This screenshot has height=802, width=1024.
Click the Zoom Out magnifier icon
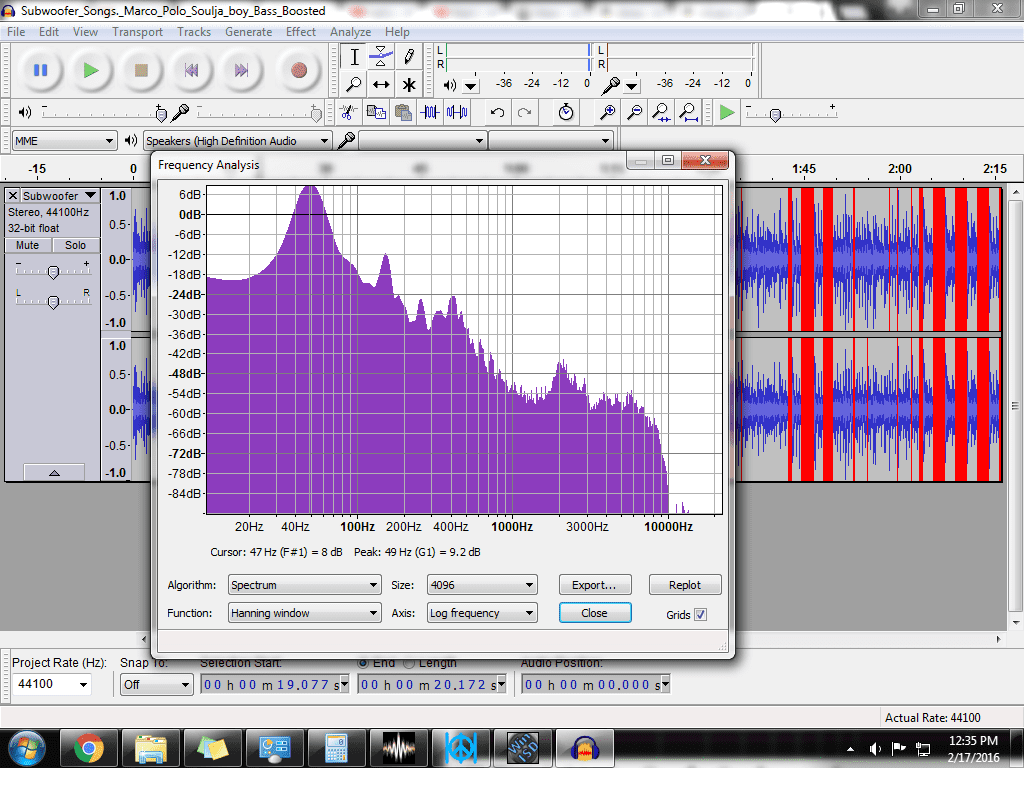634,112
